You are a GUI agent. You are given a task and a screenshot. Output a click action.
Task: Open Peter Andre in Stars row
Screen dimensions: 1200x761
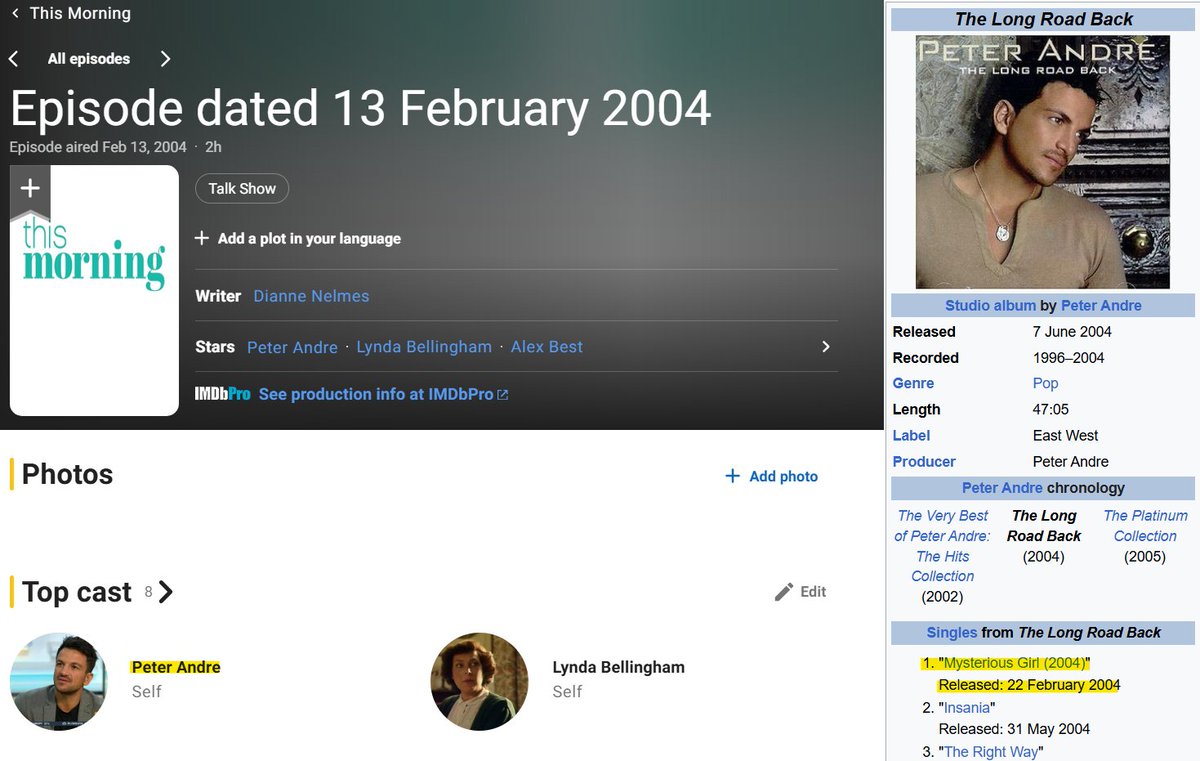[292, 347]
